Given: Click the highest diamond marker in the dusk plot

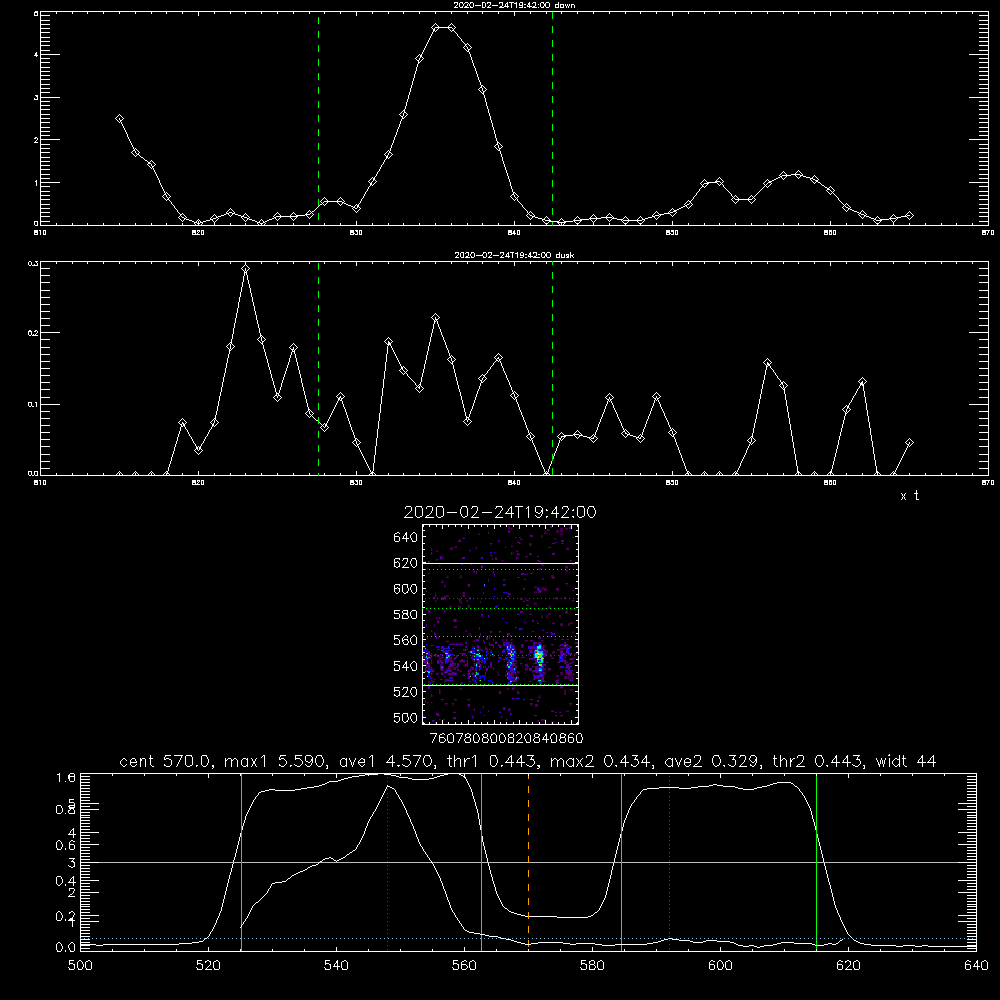Looking at the screenshot, I should 246,268.
